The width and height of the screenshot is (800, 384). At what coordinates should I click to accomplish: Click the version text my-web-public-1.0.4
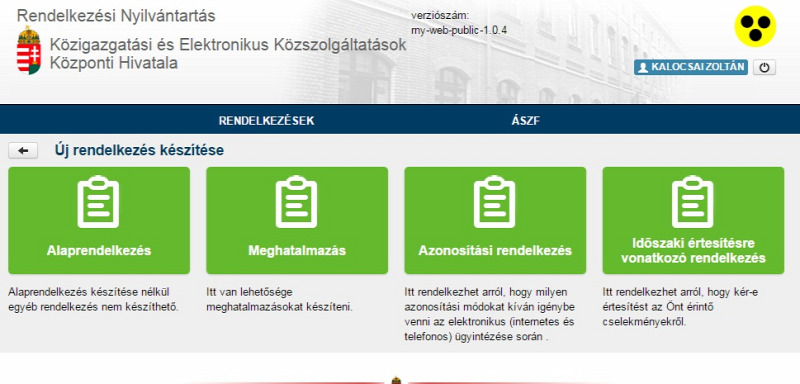coord(459,30)
